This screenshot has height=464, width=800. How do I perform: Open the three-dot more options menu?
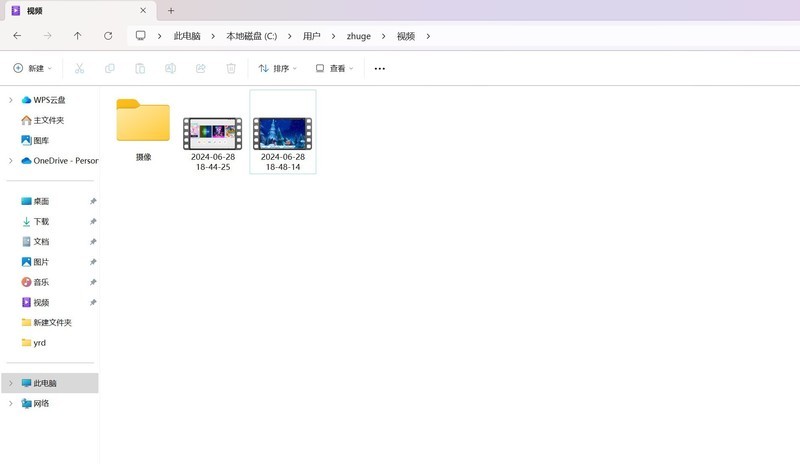(x=380, y=68)
